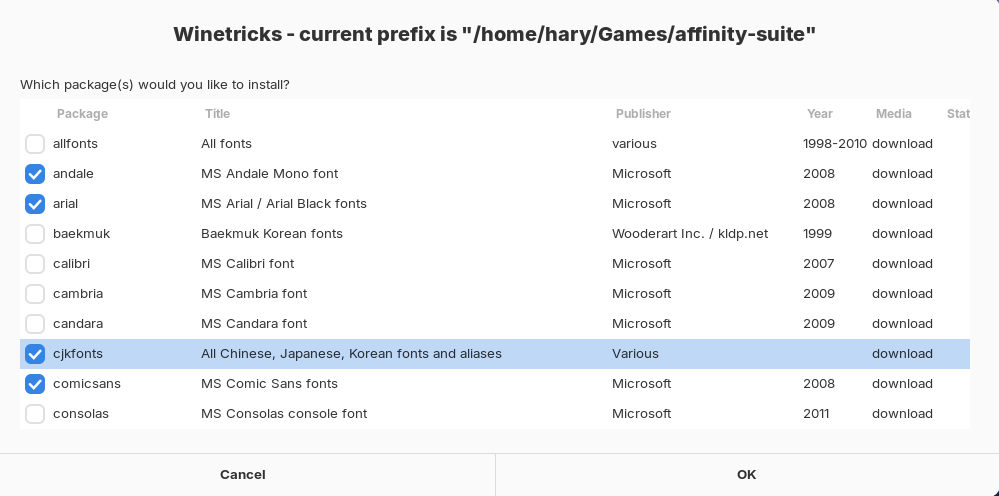999x496 pixels.
Task: Cancel the Winetricks dialog
Action: click(243, 475)
